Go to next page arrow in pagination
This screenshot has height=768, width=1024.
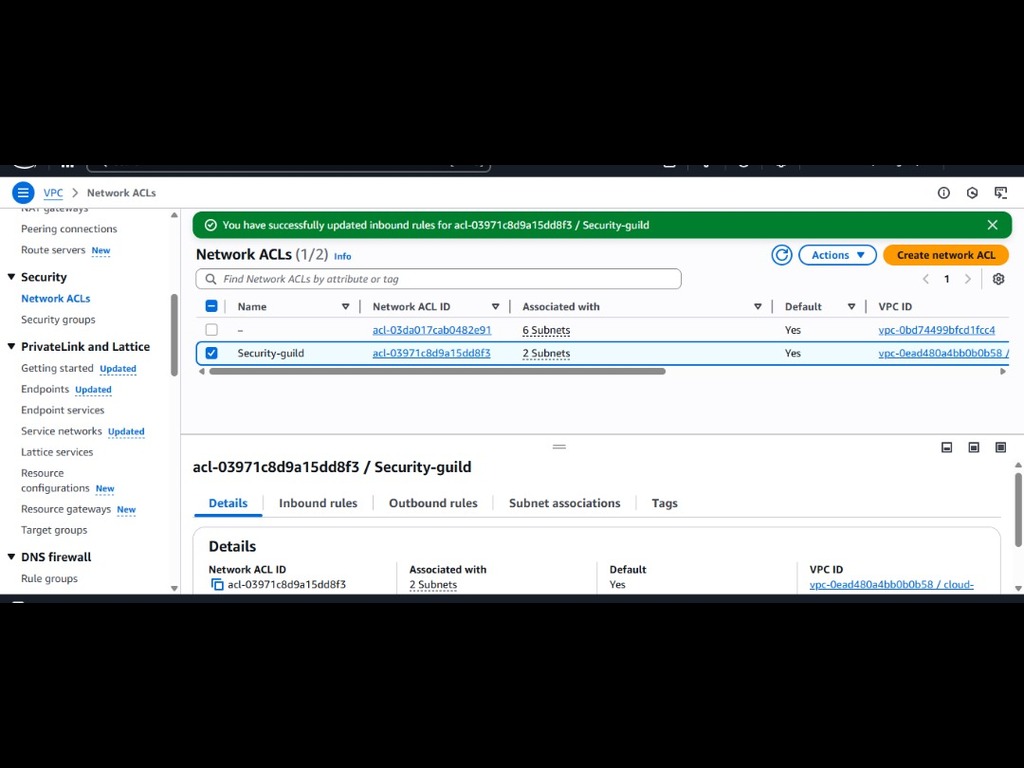click(968, 279)
